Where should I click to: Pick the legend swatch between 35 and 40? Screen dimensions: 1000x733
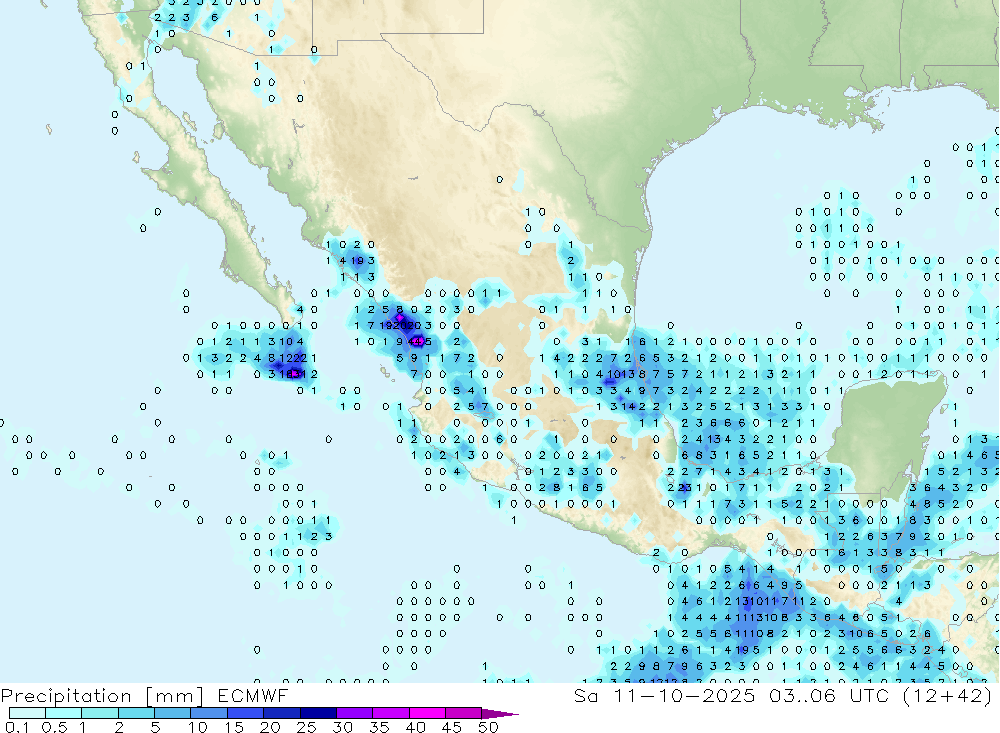pos(390,713)
